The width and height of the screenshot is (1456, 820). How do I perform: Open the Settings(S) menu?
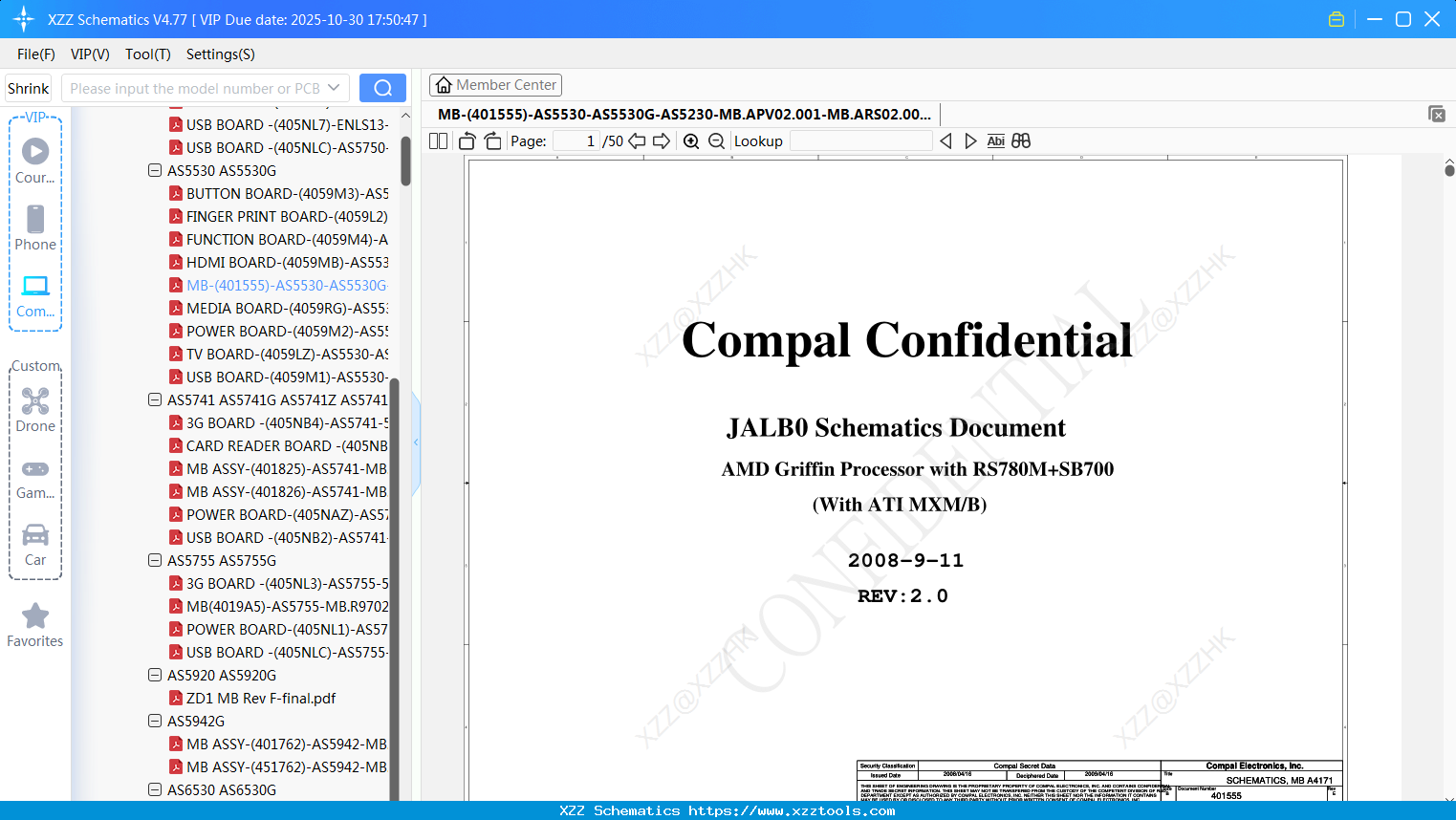tap(221, 54)
